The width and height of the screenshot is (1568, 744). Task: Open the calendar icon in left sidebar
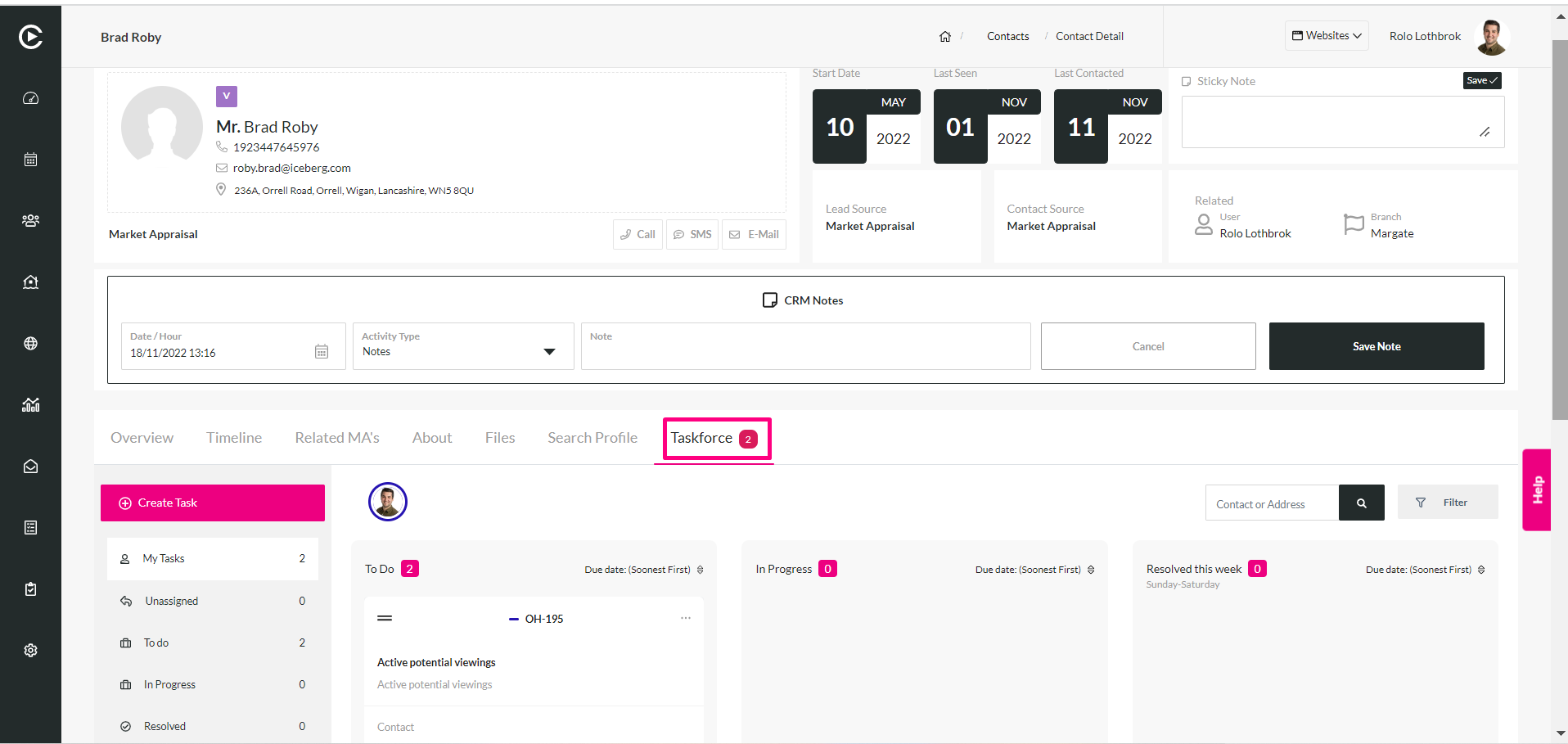(30, 160)
